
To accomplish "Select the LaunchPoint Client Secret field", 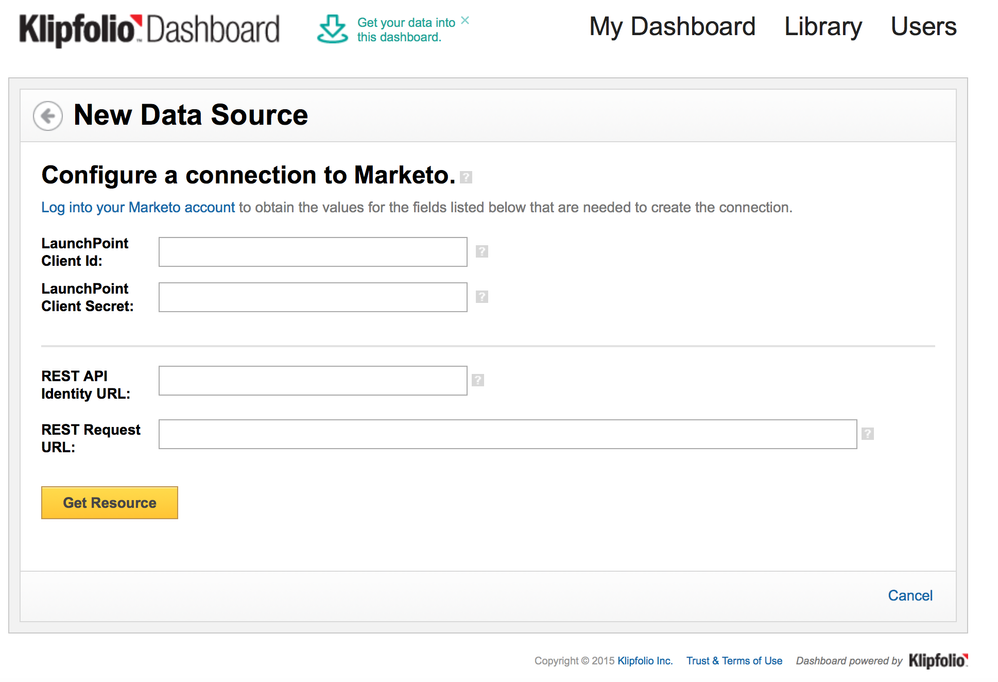I will (313, 297).
